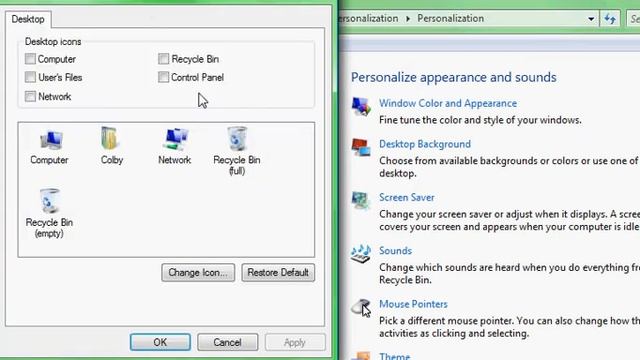Click the refresh button in Personalization address bar
This screenshot has height=360, width=640.
[610, 19]
